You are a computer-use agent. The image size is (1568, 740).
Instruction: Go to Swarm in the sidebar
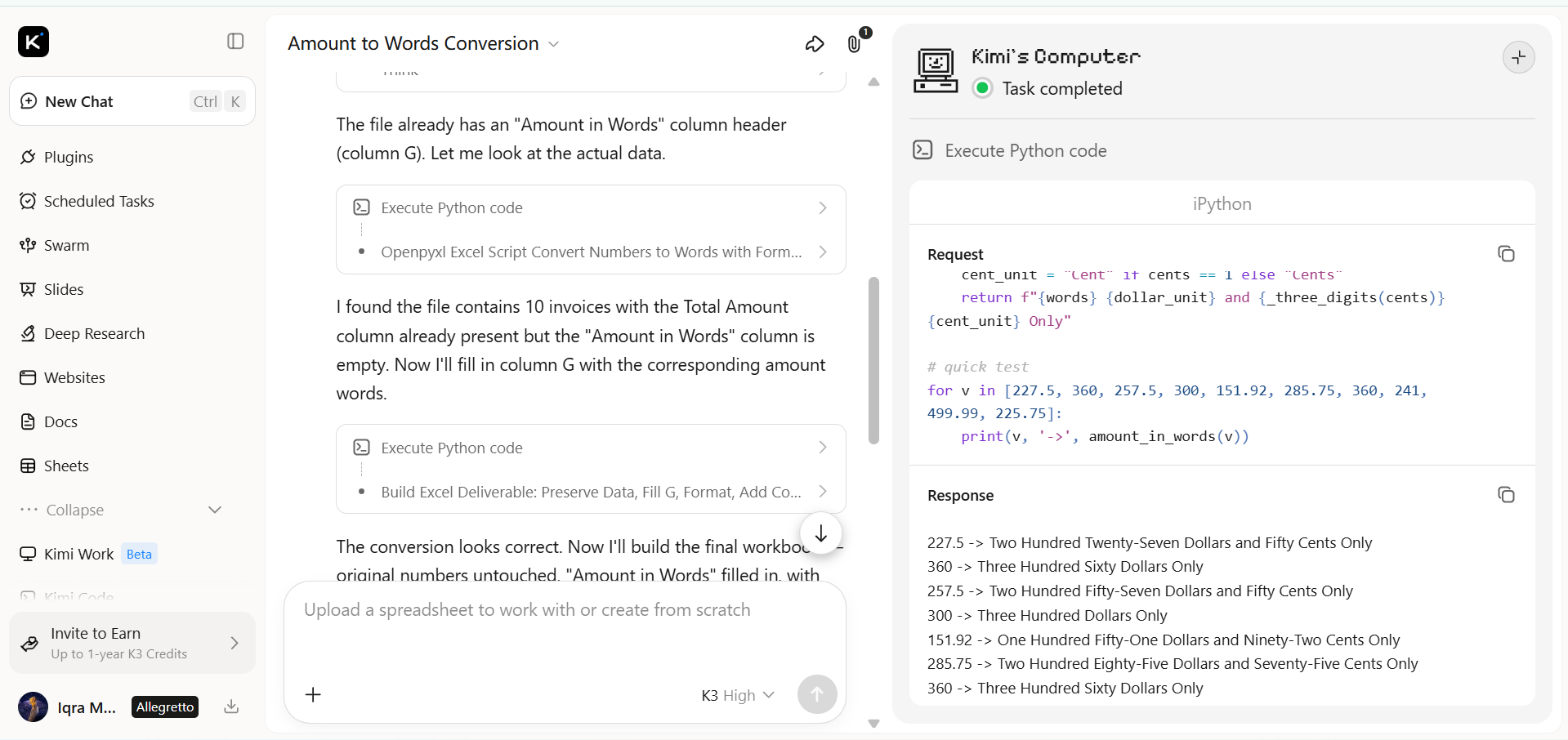[66, 245]
